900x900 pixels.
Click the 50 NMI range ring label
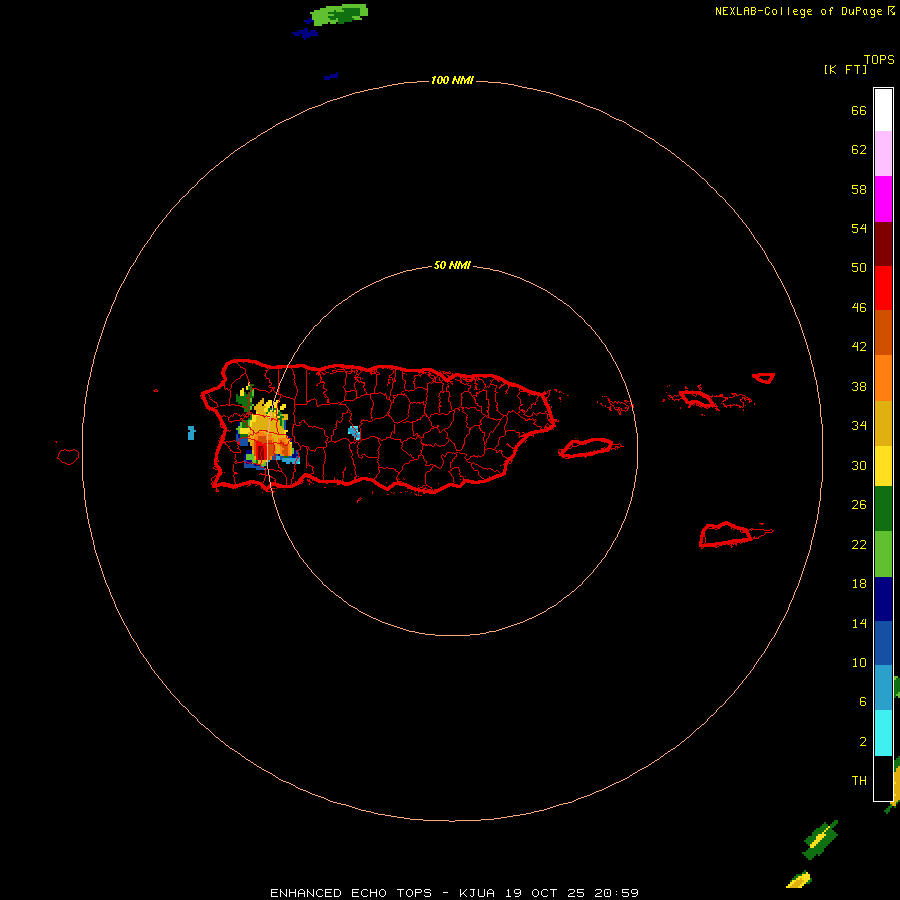tap(452, 265)
